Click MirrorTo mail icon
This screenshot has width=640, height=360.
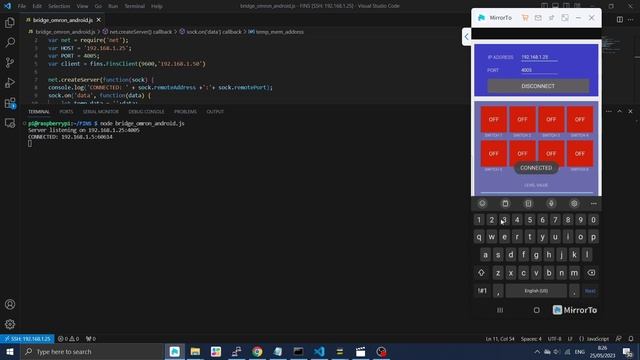[x=538, y=18]
